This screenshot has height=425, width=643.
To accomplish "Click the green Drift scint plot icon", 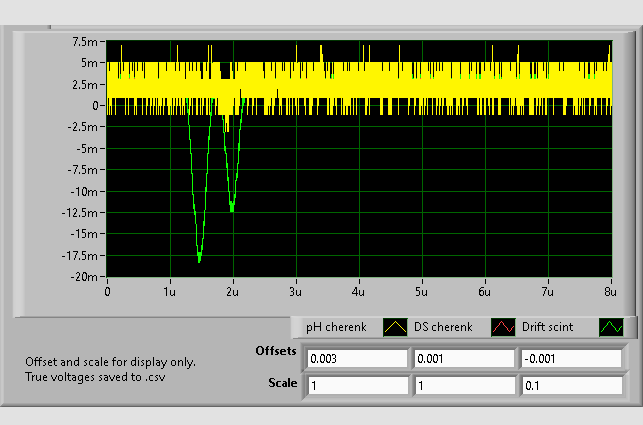I will pos(611,327).
